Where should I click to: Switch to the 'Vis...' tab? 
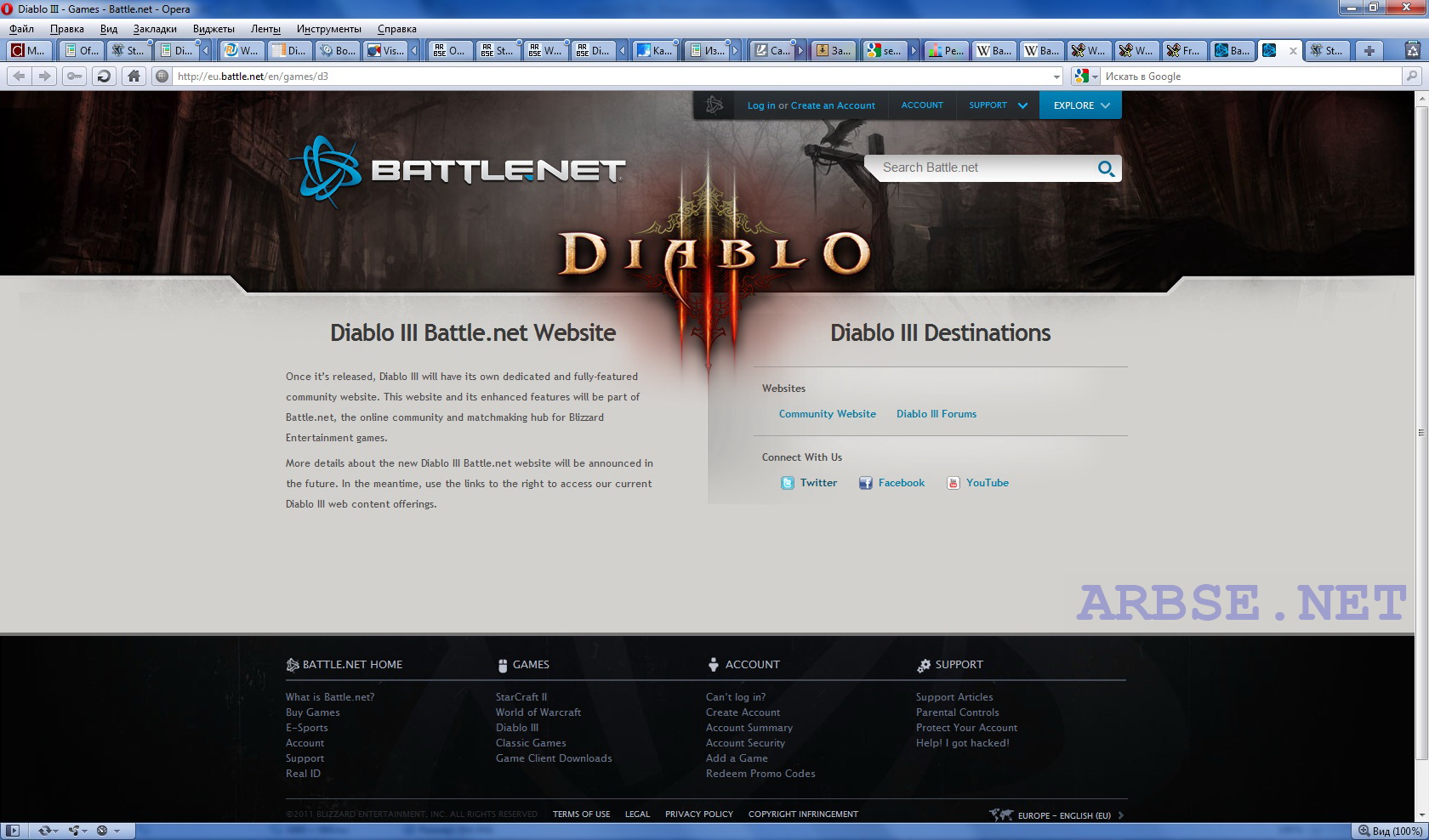(385, 51)
